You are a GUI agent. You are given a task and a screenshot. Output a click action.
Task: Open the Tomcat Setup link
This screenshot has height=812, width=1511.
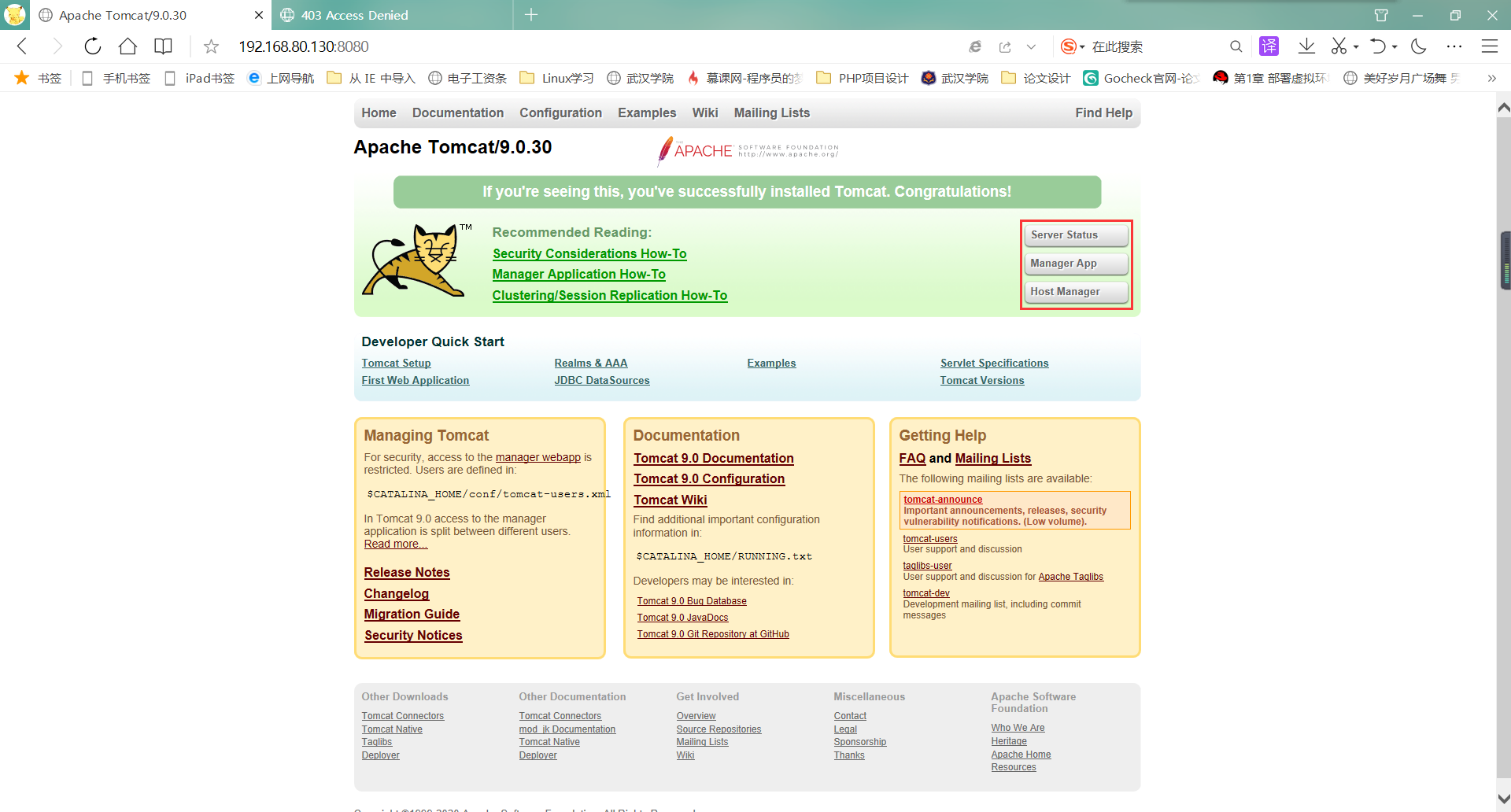396,363
